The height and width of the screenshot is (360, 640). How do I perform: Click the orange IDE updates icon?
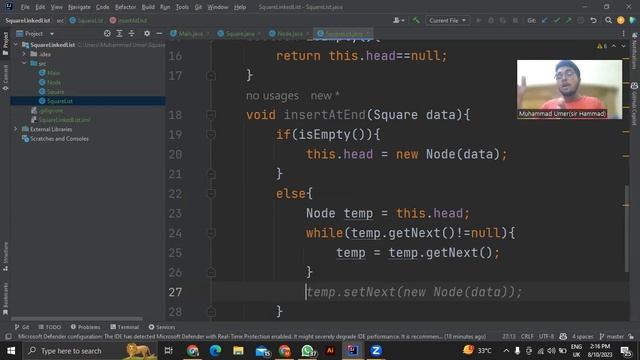[x=620, y=20]
